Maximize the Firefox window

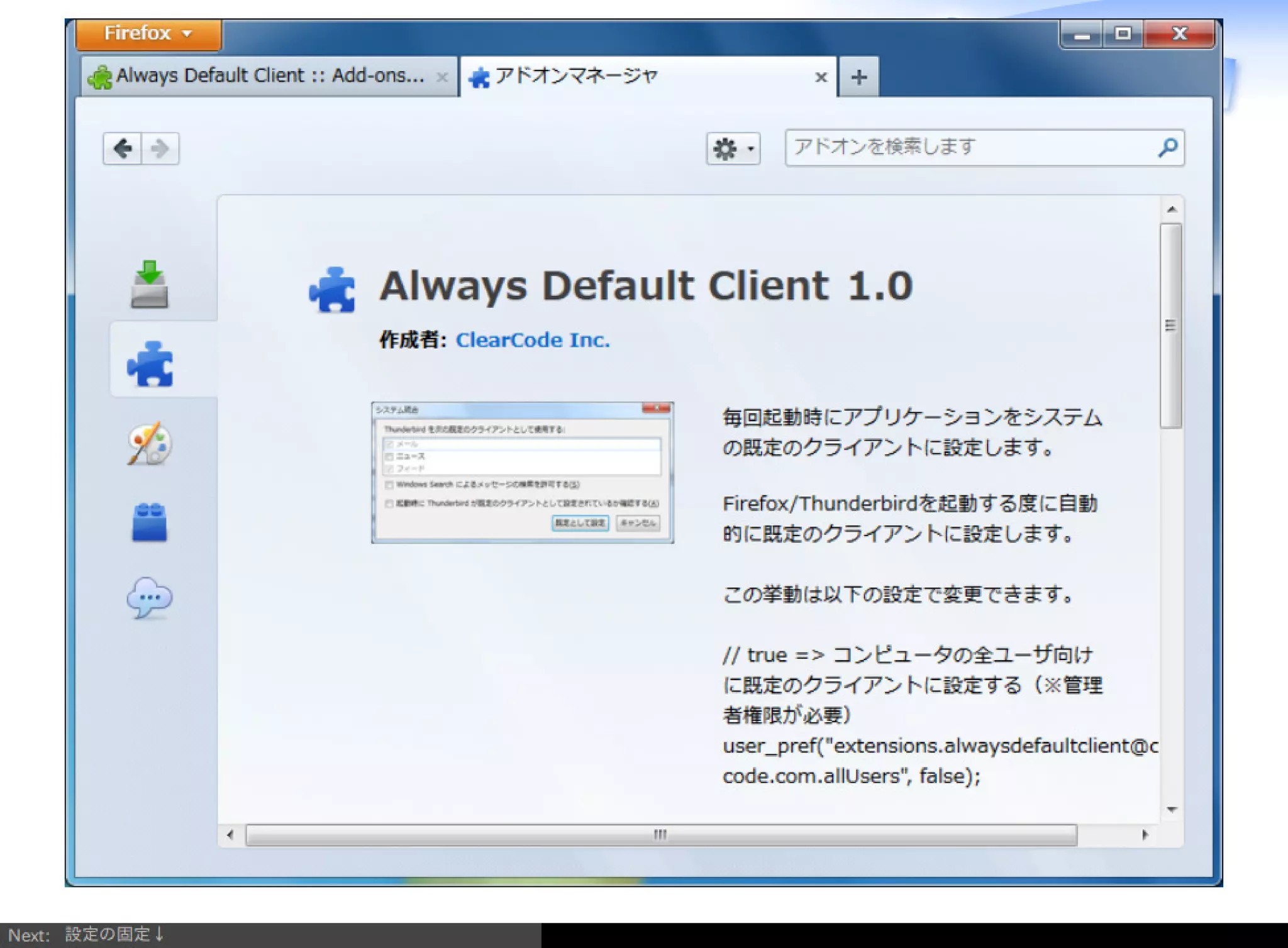[1123, 35]
